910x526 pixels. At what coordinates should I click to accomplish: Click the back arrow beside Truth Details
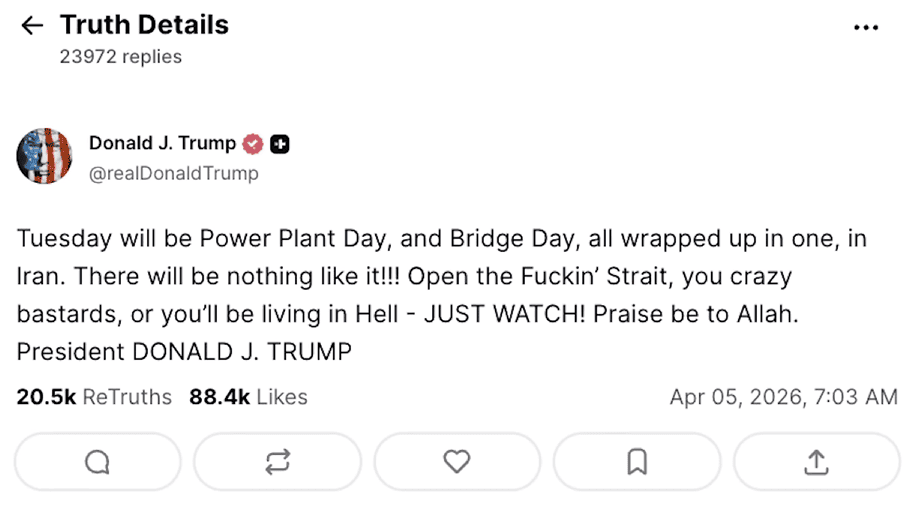pyautogui.click(x=32, y=26)
